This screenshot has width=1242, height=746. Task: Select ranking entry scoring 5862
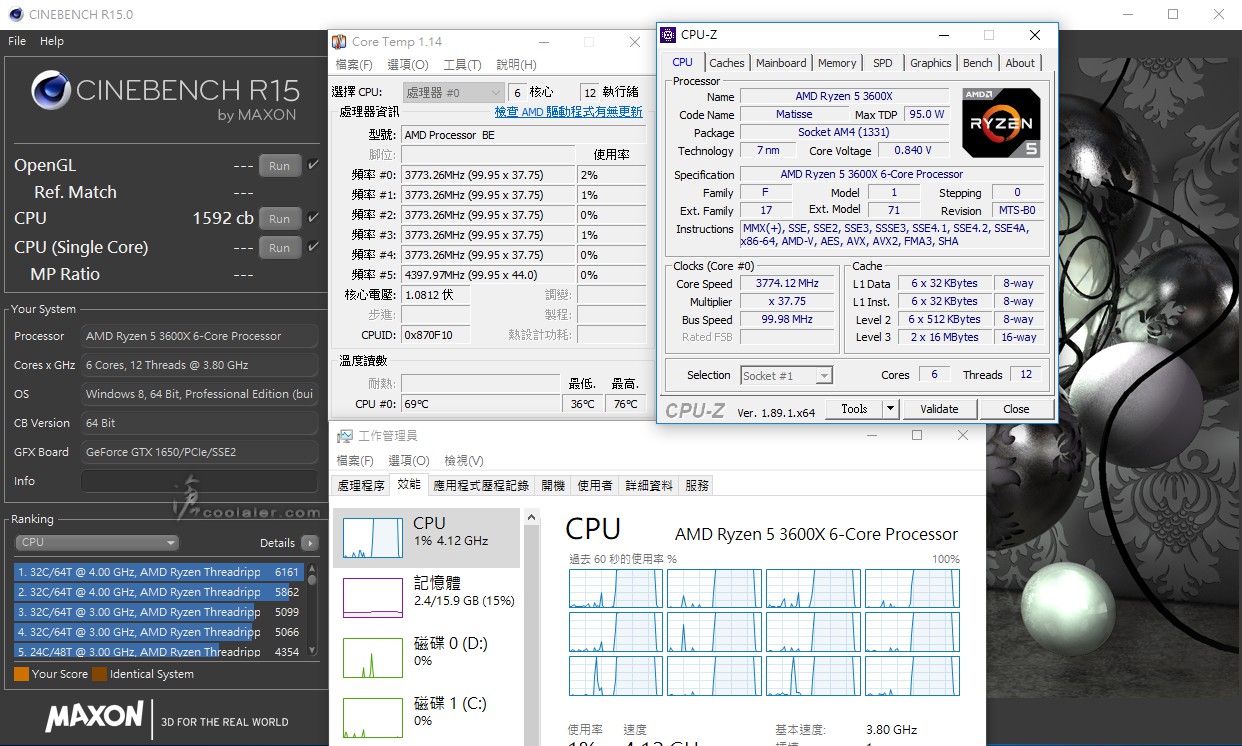point(160,592)
